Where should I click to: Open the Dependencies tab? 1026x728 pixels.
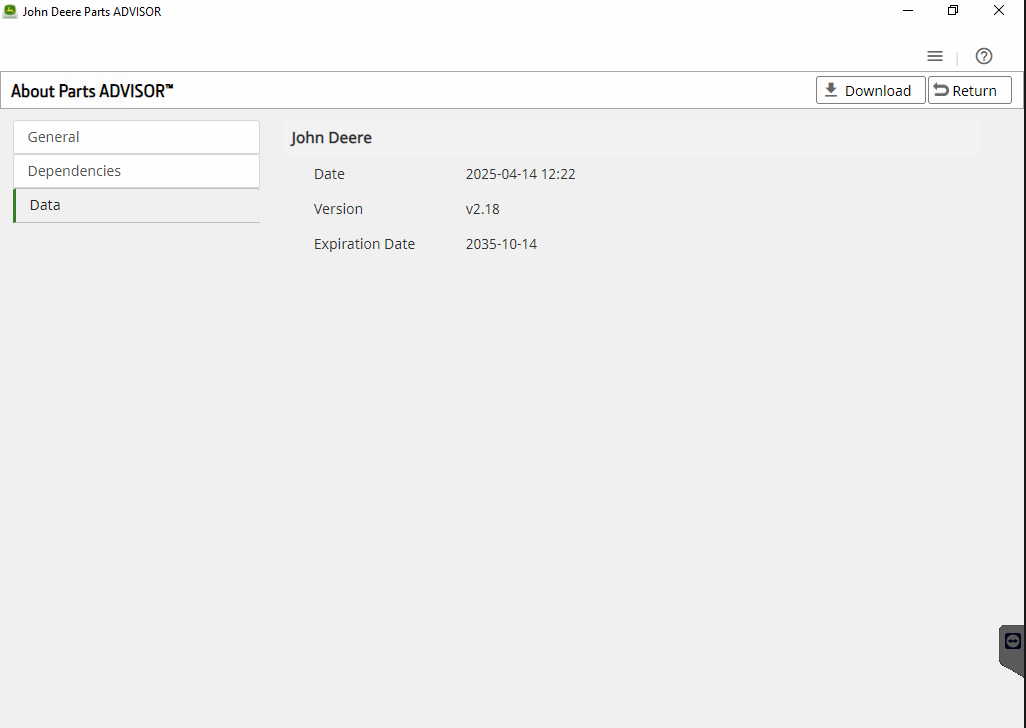click(x=136, y=171)
